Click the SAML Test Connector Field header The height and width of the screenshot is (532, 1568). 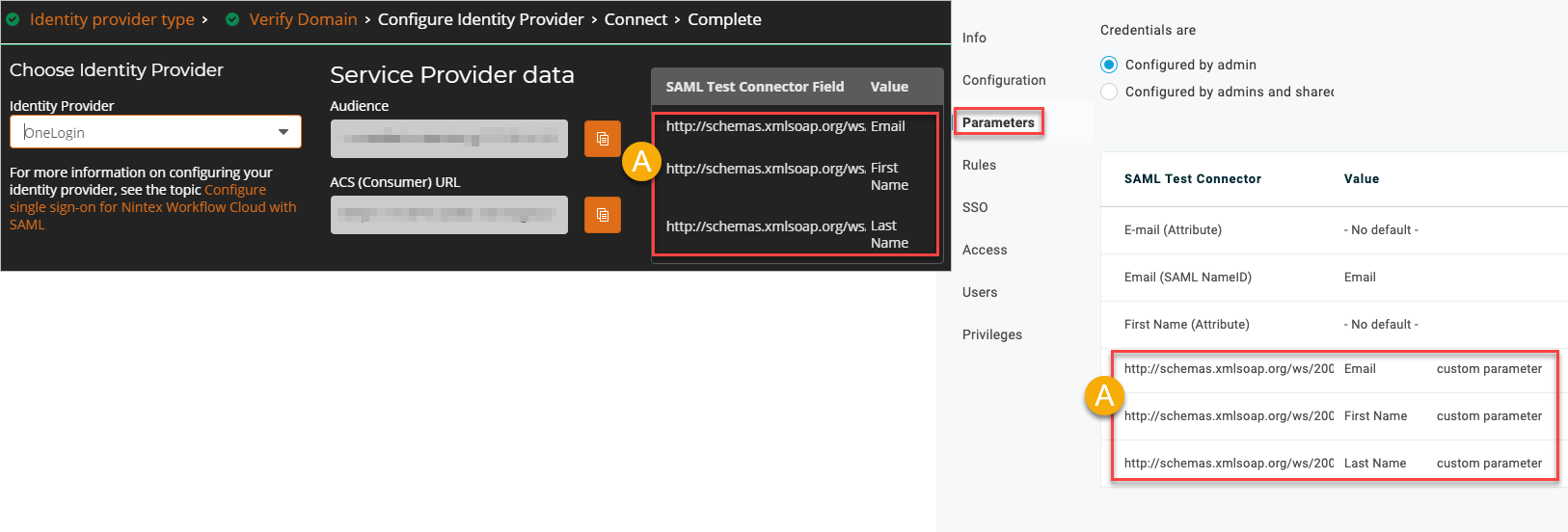coord(755,87)
